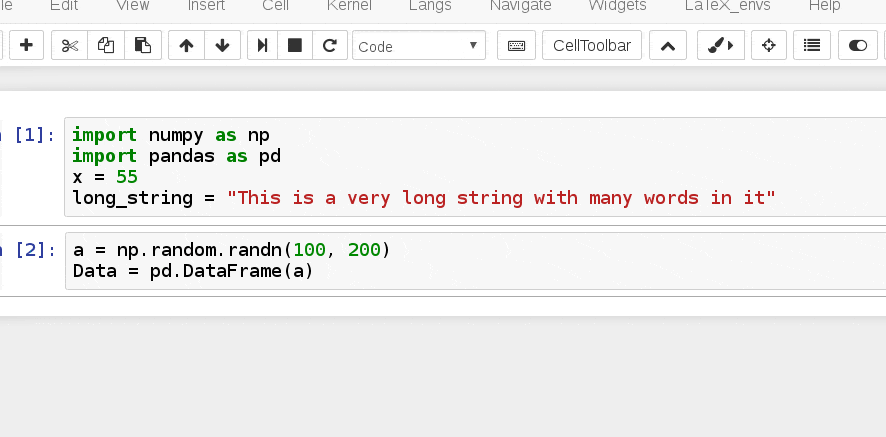Show table of contents list icon
This screenshot has height=437, width=886.
tap(812, 45)
